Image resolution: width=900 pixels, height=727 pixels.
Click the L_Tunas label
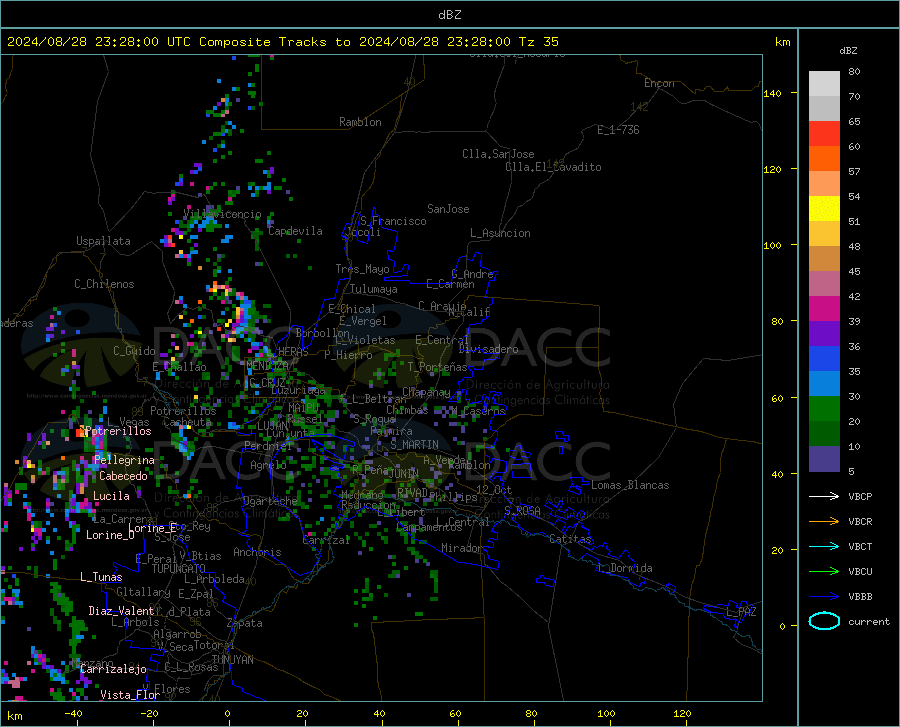[x=101, y=577]
